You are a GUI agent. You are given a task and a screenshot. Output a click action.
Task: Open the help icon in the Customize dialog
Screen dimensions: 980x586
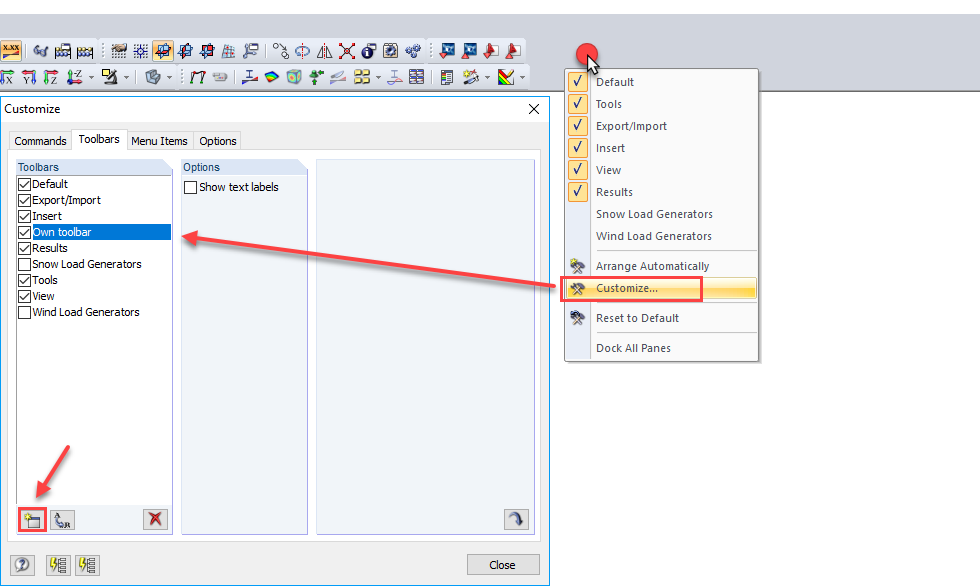tap(21, 565)
